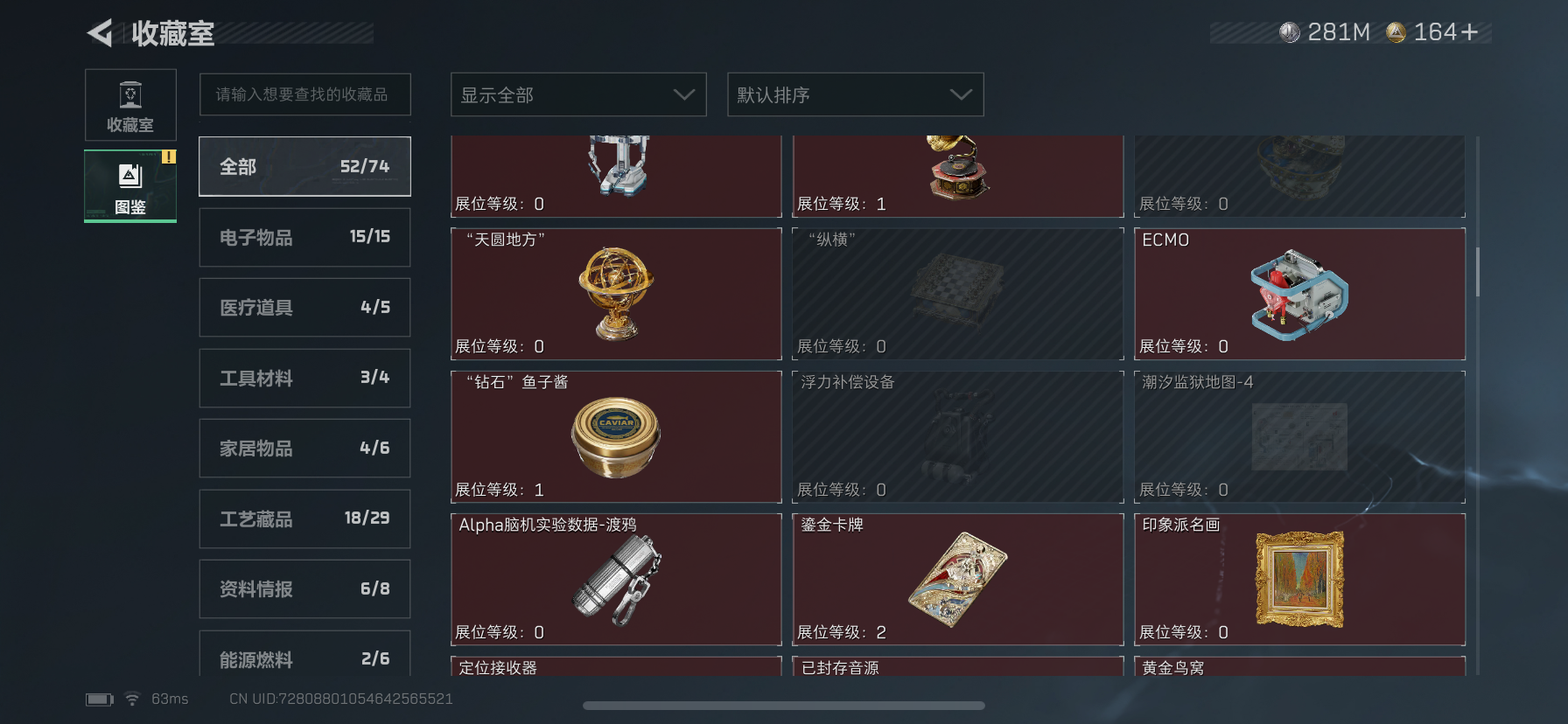Select the 全部 52/74 category tab

click(x=304, y=166)
